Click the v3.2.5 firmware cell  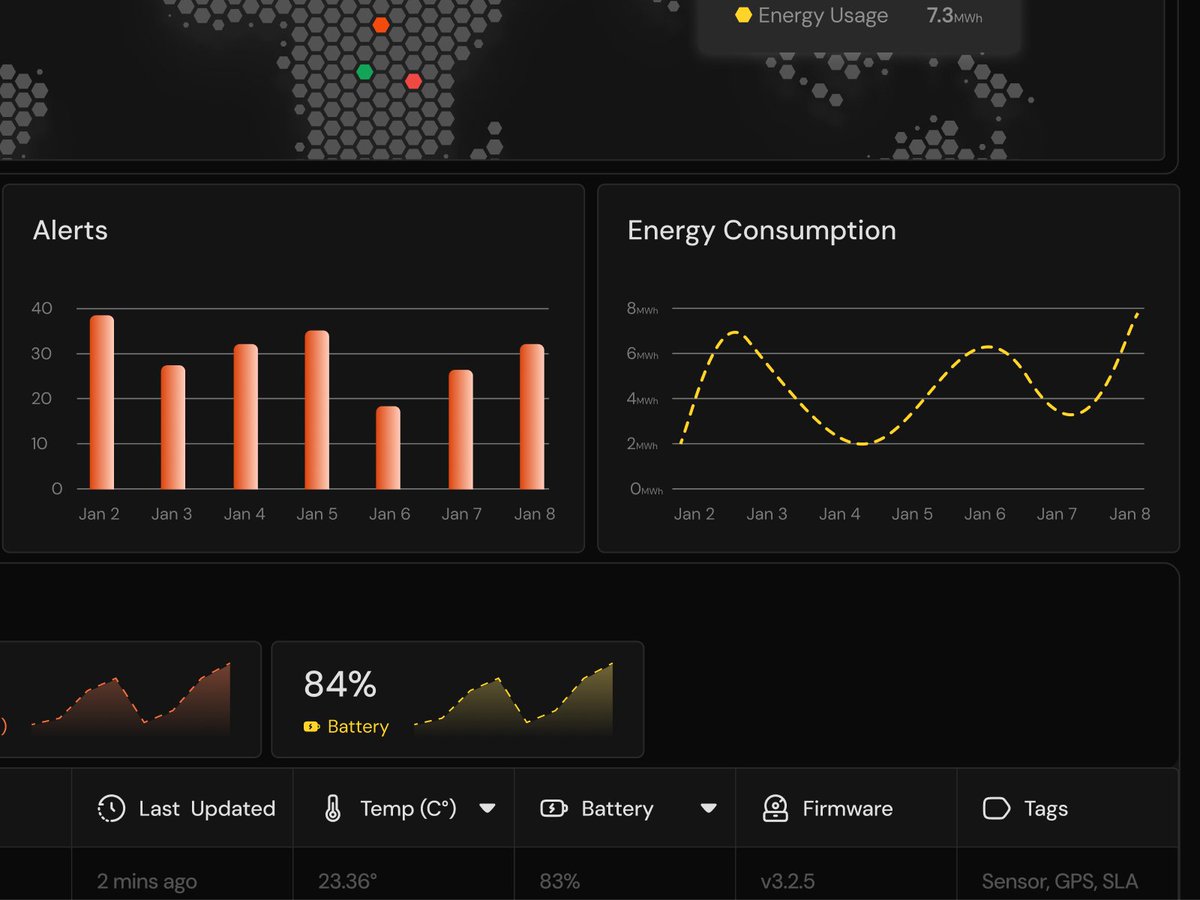point(788,882)
